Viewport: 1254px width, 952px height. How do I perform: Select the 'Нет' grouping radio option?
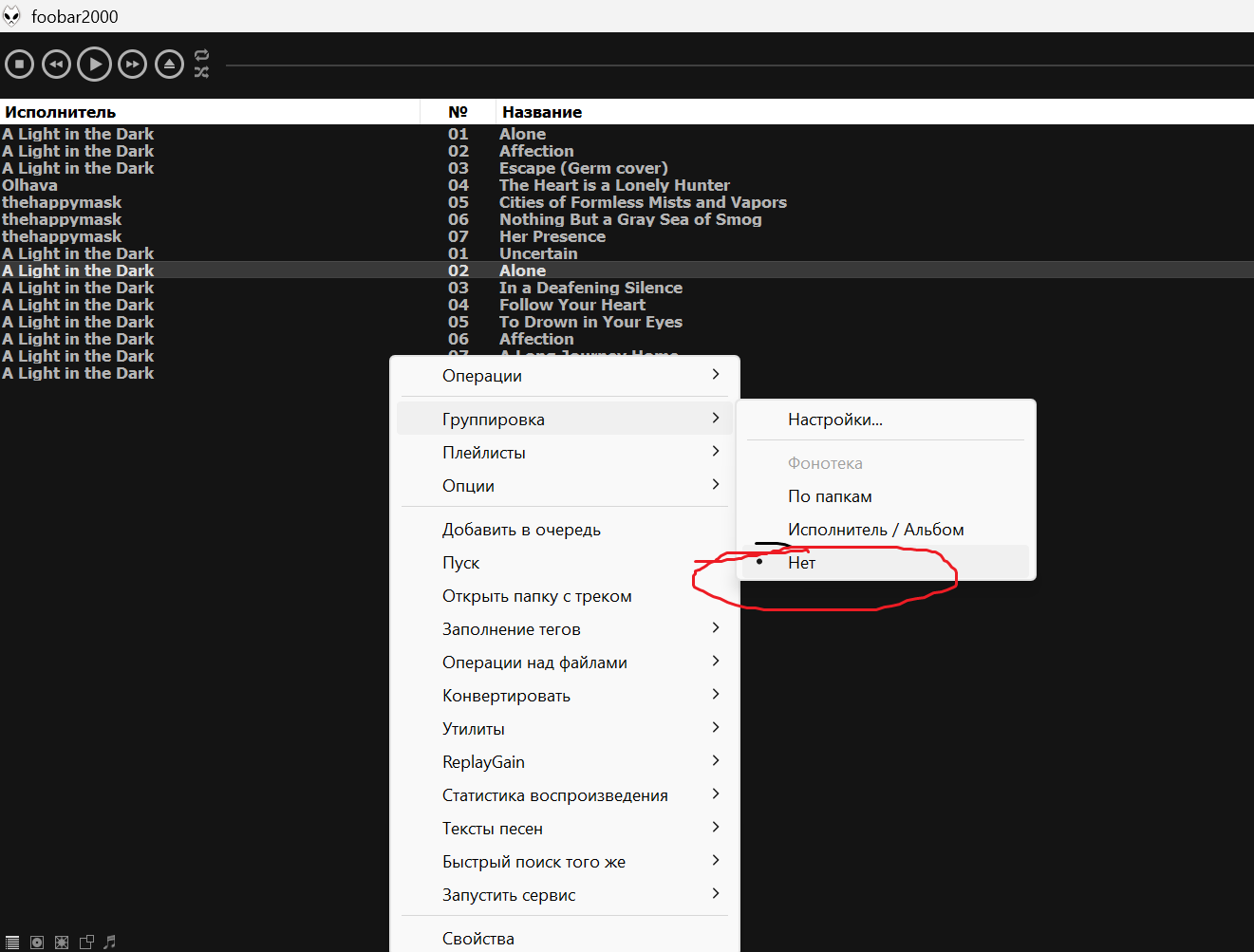click(801, 563)
